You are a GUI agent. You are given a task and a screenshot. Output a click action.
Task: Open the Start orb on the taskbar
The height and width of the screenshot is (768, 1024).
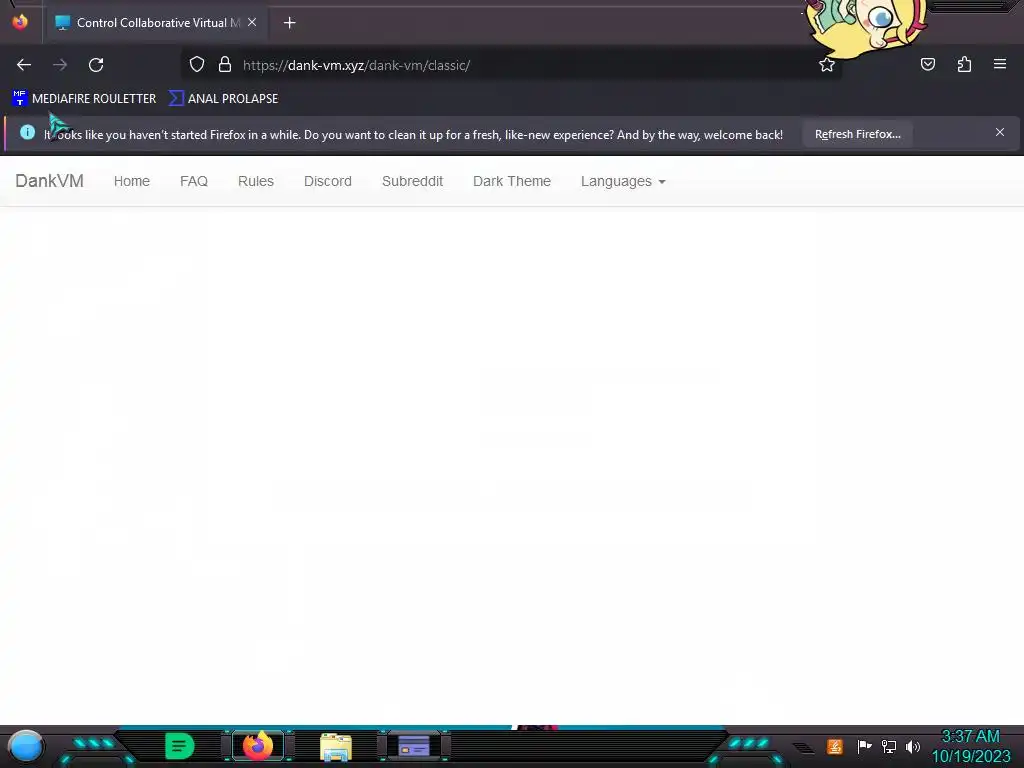click(25, 747)
